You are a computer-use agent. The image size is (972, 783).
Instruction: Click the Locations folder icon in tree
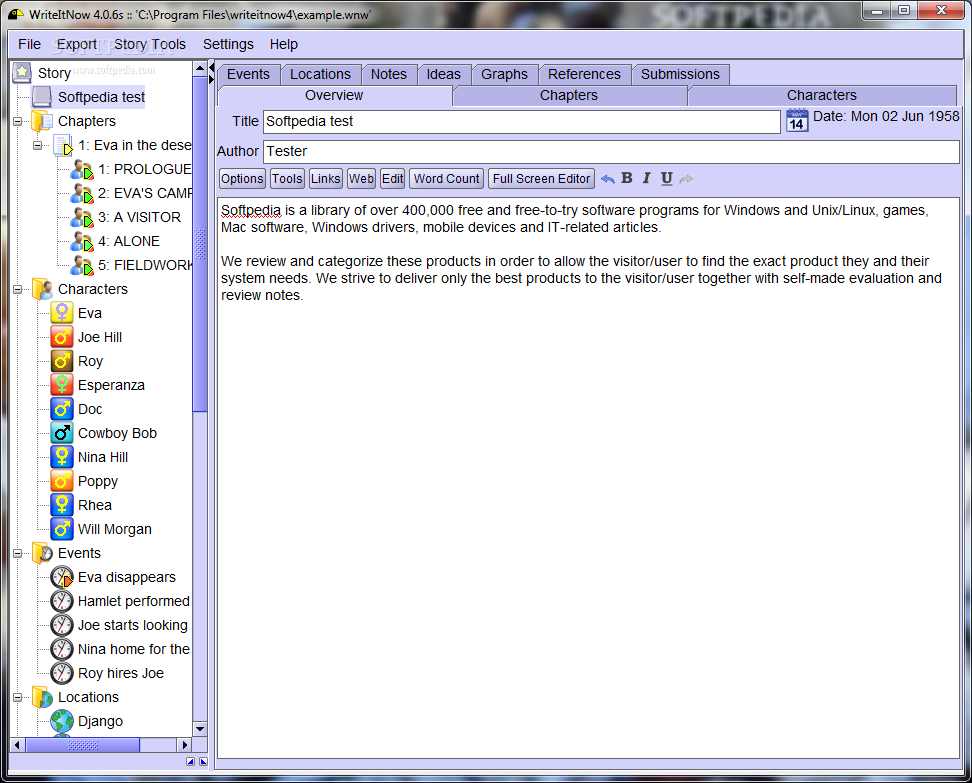point(42,697)
